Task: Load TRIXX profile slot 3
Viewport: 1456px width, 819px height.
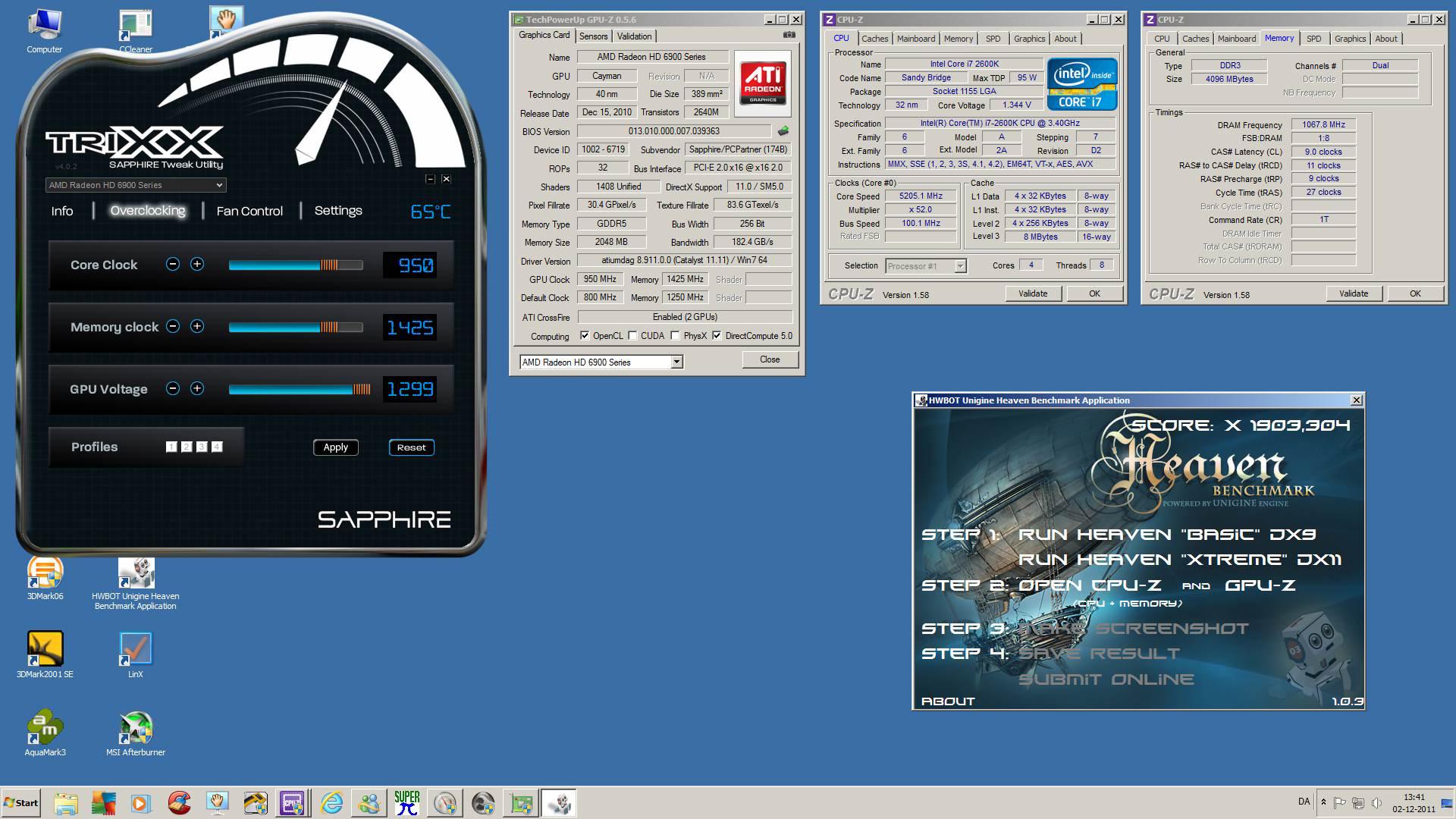Action: tap(202, 447)
